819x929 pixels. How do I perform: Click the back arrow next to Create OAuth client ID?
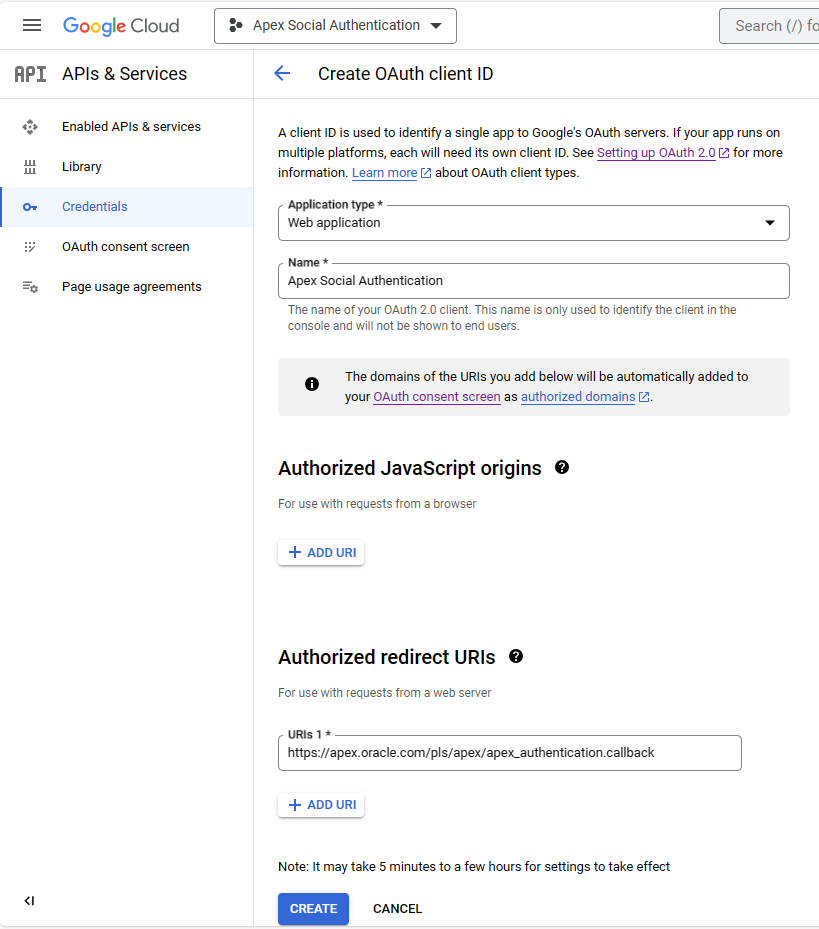coord(282,73)
